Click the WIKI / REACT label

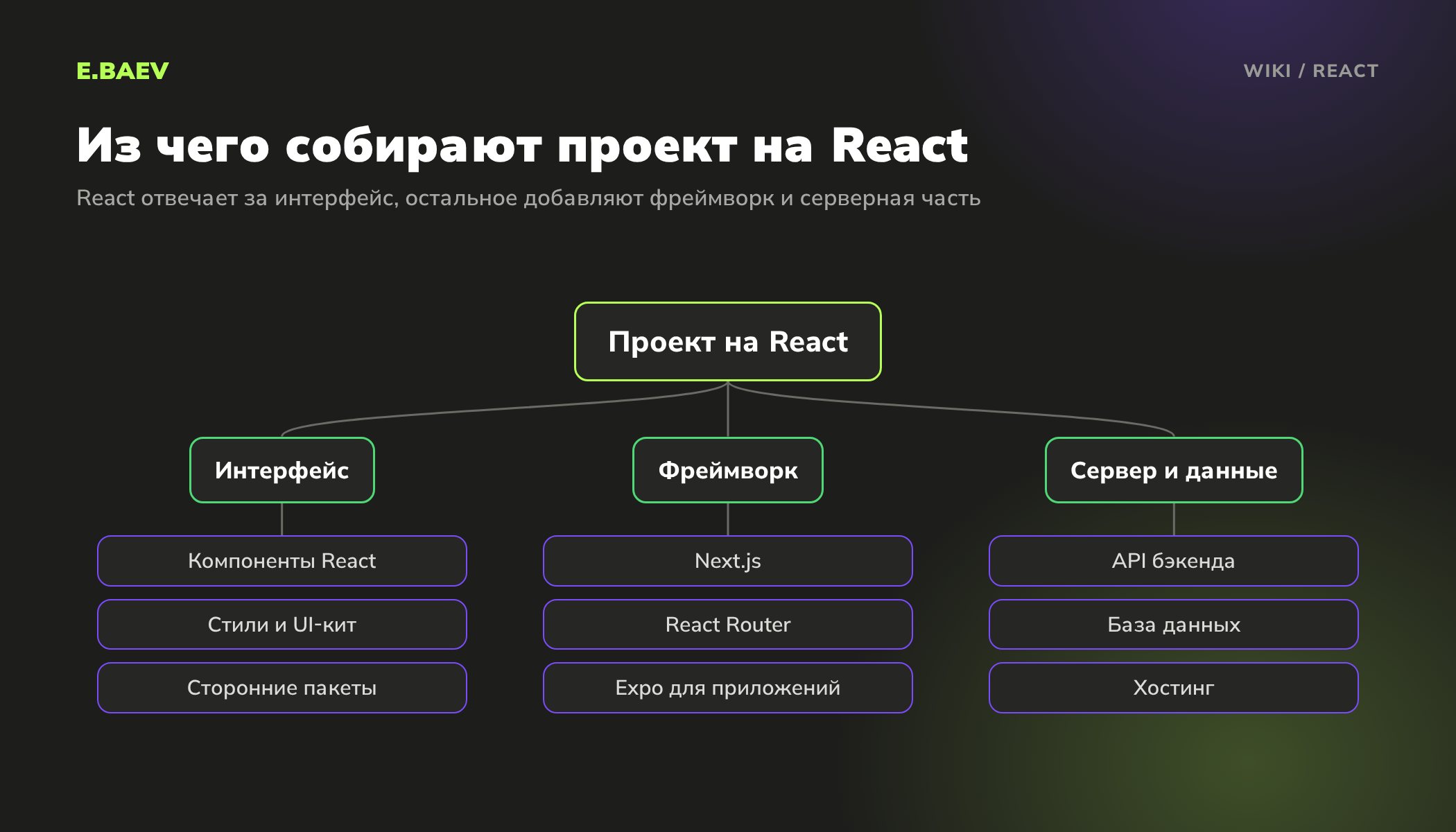coord(1310,71)
